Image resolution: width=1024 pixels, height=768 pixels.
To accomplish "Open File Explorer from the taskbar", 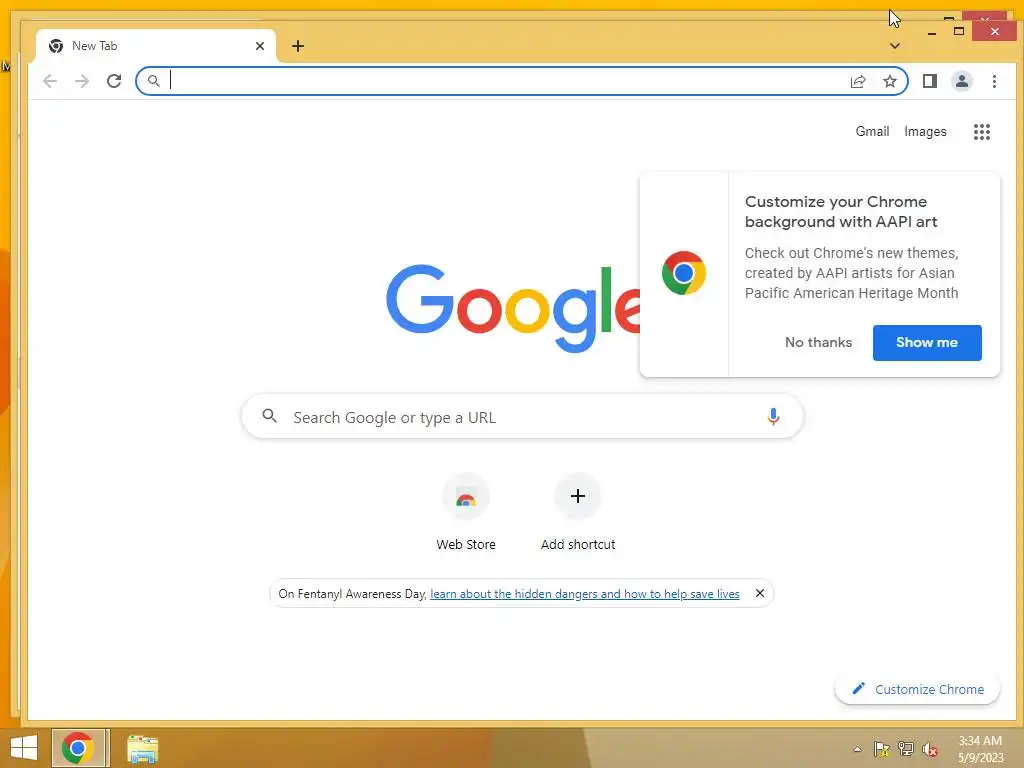I will click(142, 748).
